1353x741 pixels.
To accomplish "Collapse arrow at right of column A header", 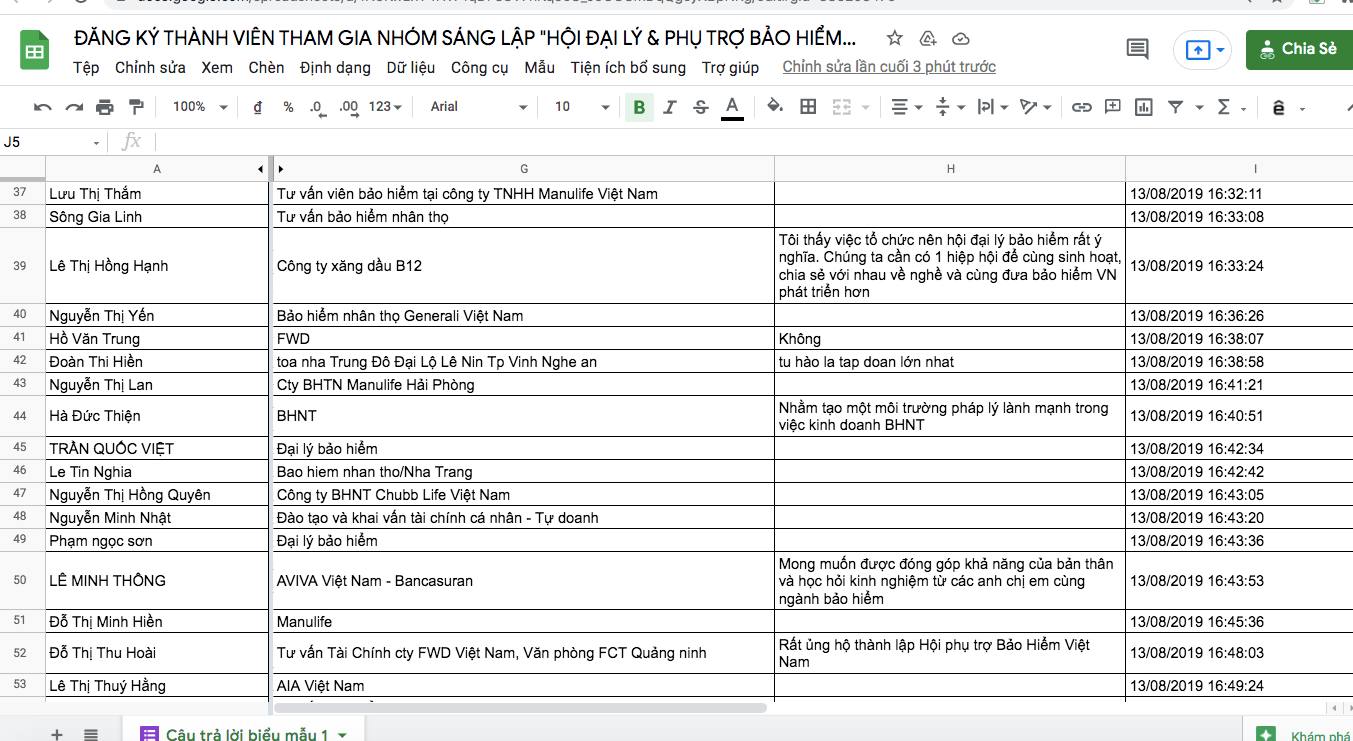I will pyautogui.click(x=261, y=169).
